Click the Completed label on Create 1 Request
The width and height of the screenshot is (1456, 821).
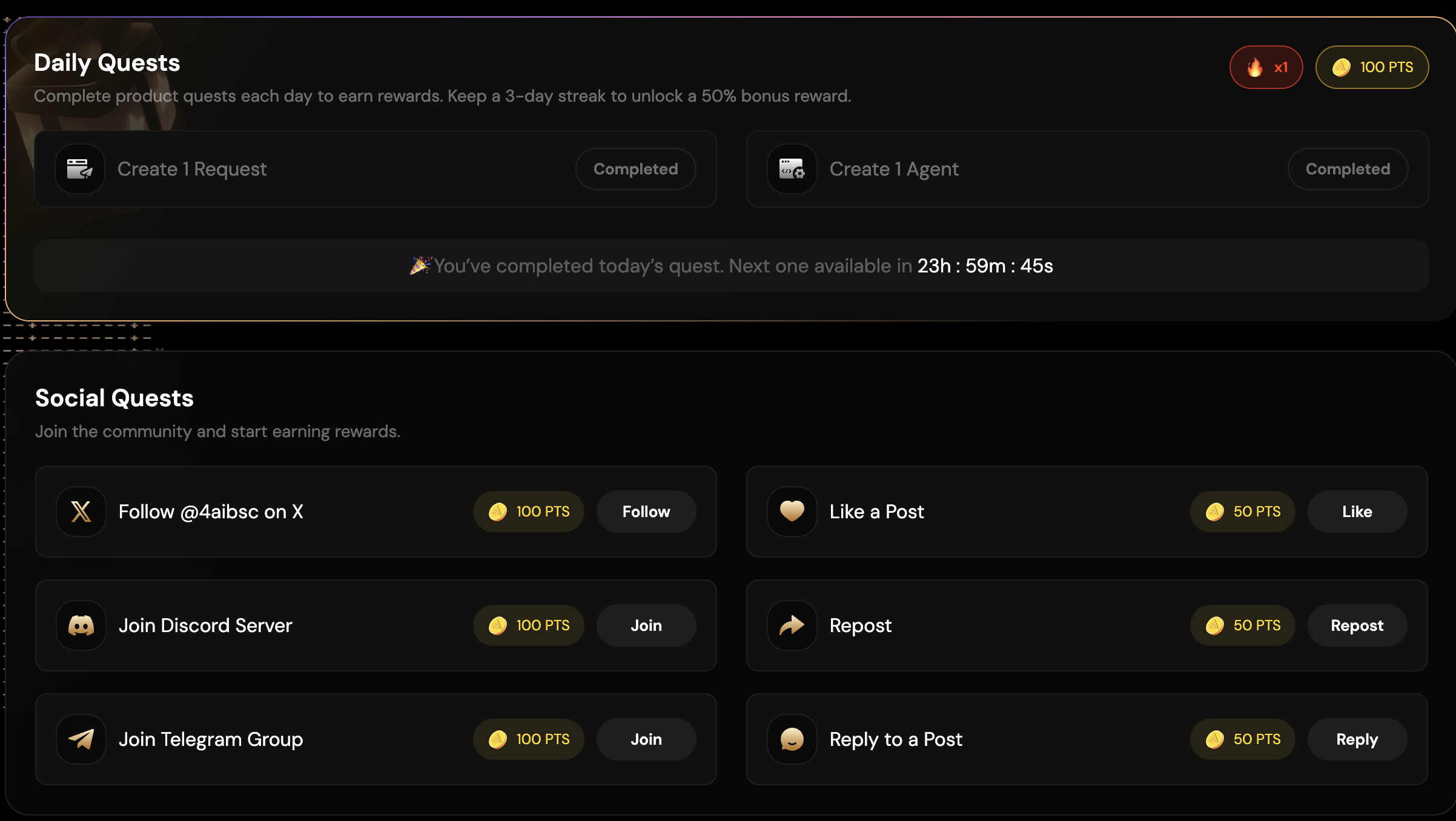[x=636, y=169]
